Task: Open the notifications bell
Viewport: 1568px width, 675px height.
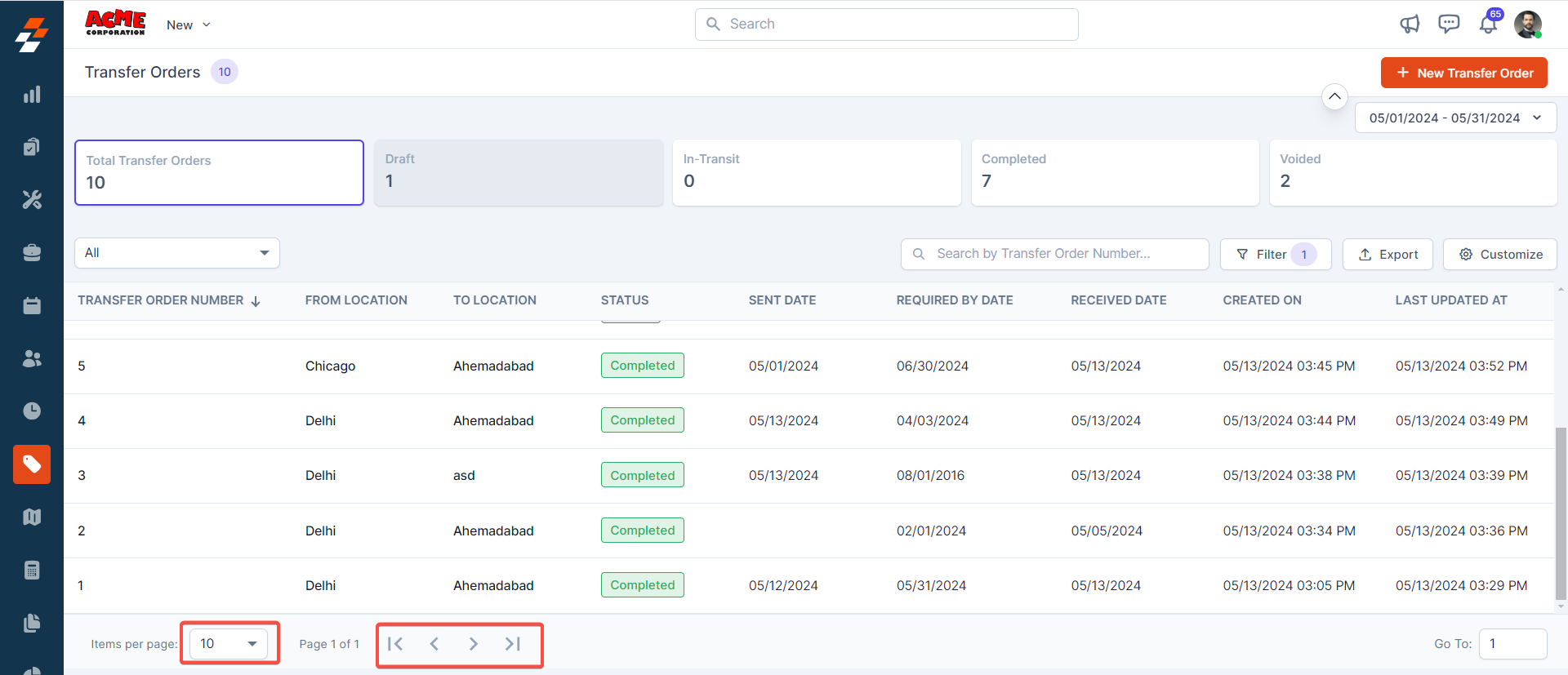Action: click(1488, 24)
